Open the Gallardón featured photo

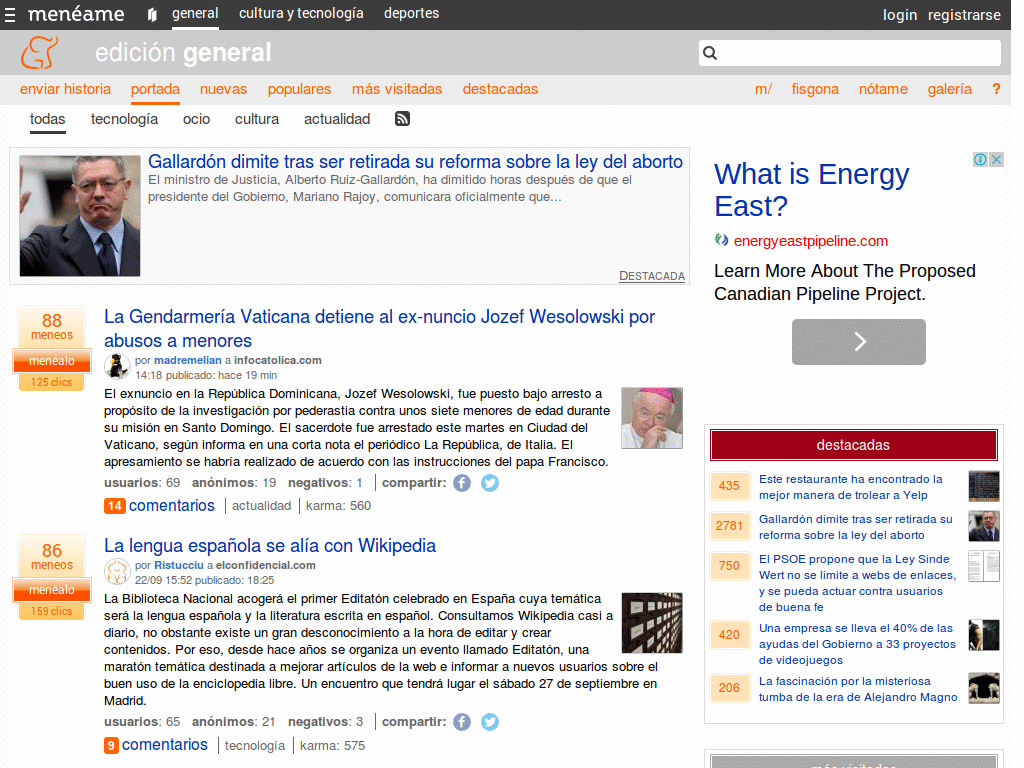click(80, 216)
